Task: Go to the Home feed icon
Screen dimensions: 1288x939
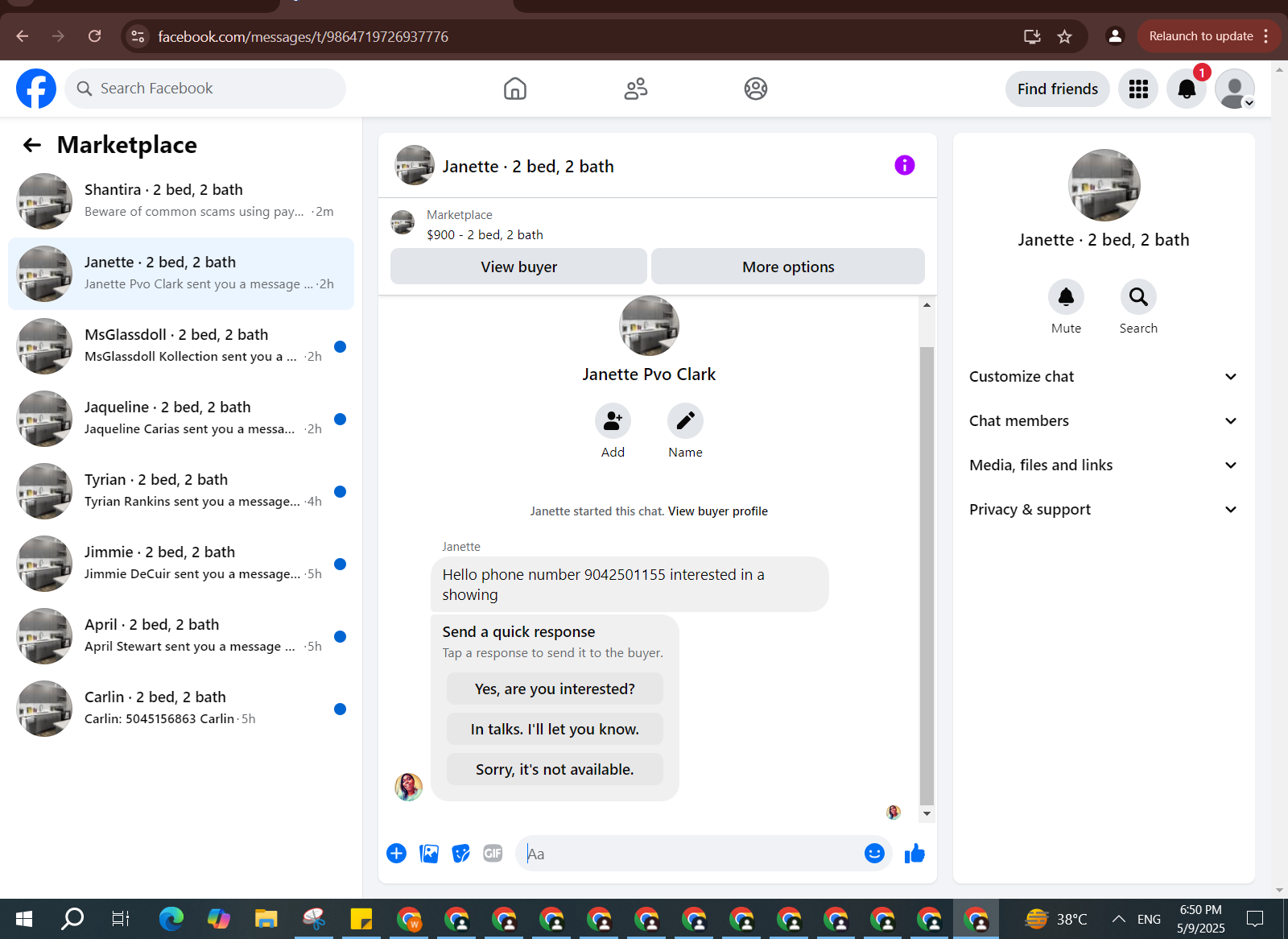Action: tap(515, 89)
